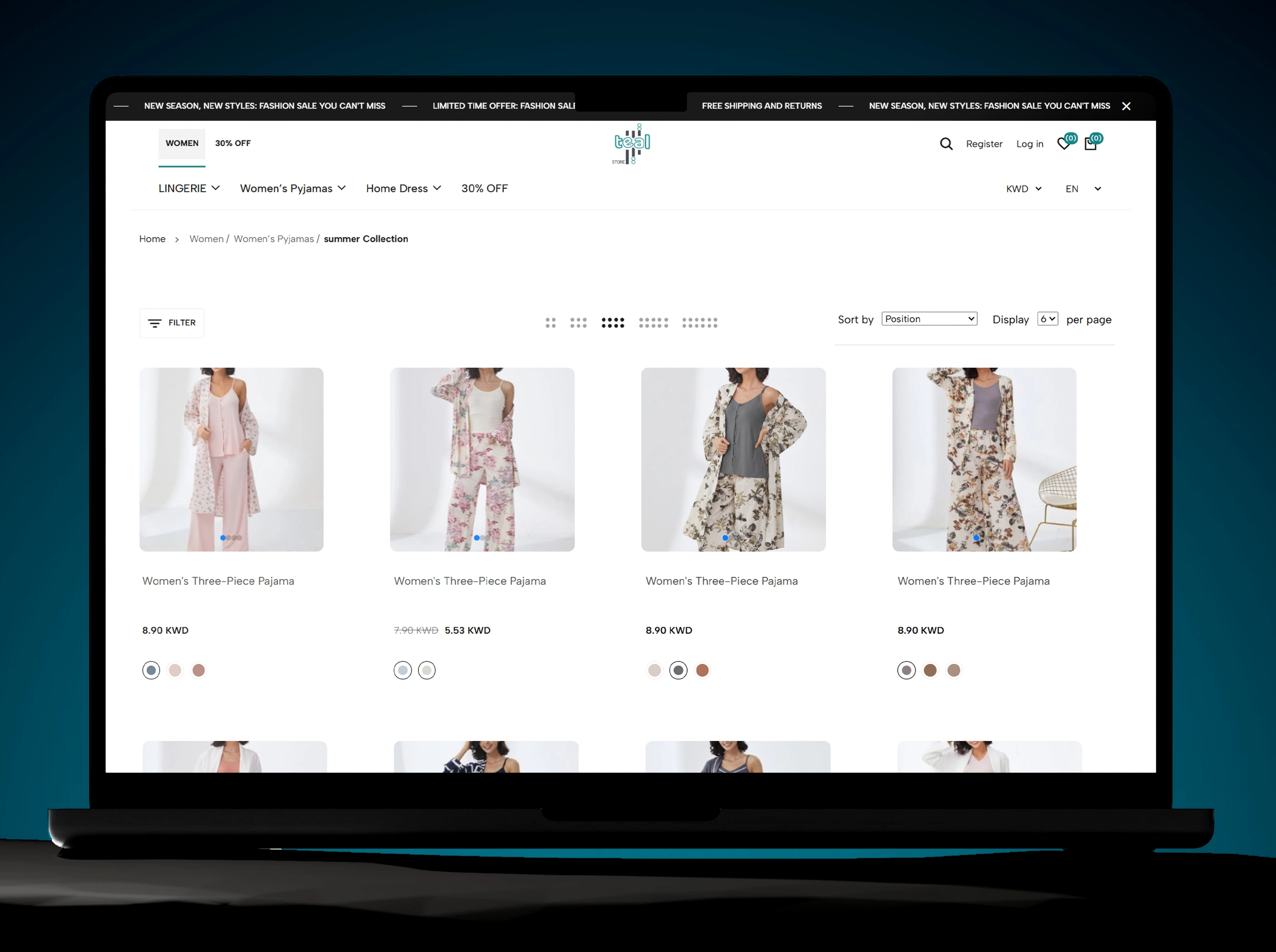Screen dimensions: 1276x952
Task: Change the Display per page value
Action: click(x=1047, y=318)
